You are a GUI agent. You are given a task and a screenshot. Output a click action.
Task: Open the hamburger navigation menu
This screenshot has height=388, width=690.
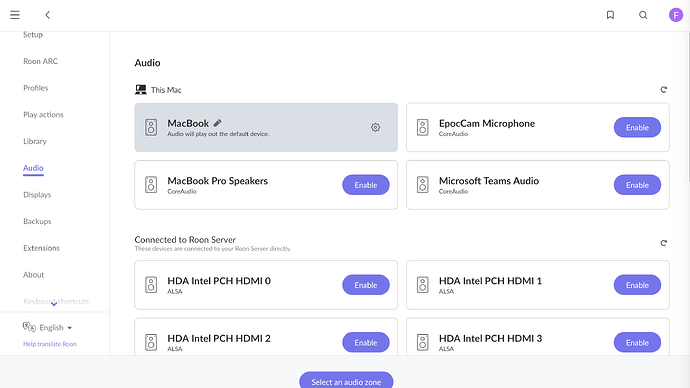[15, 15]
